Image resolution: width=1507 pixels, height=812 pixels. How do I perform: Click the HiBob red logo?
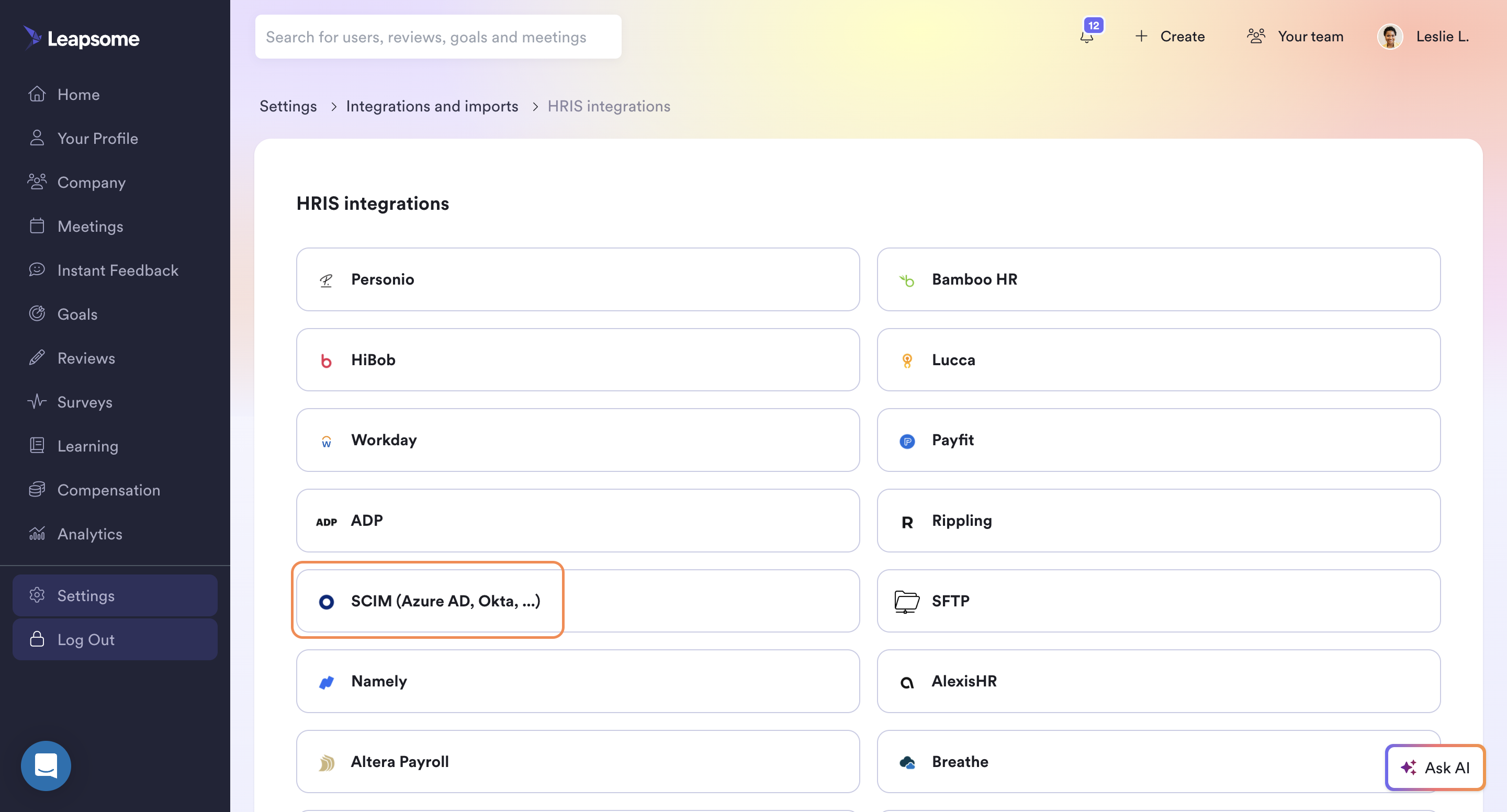click(327, 360)
